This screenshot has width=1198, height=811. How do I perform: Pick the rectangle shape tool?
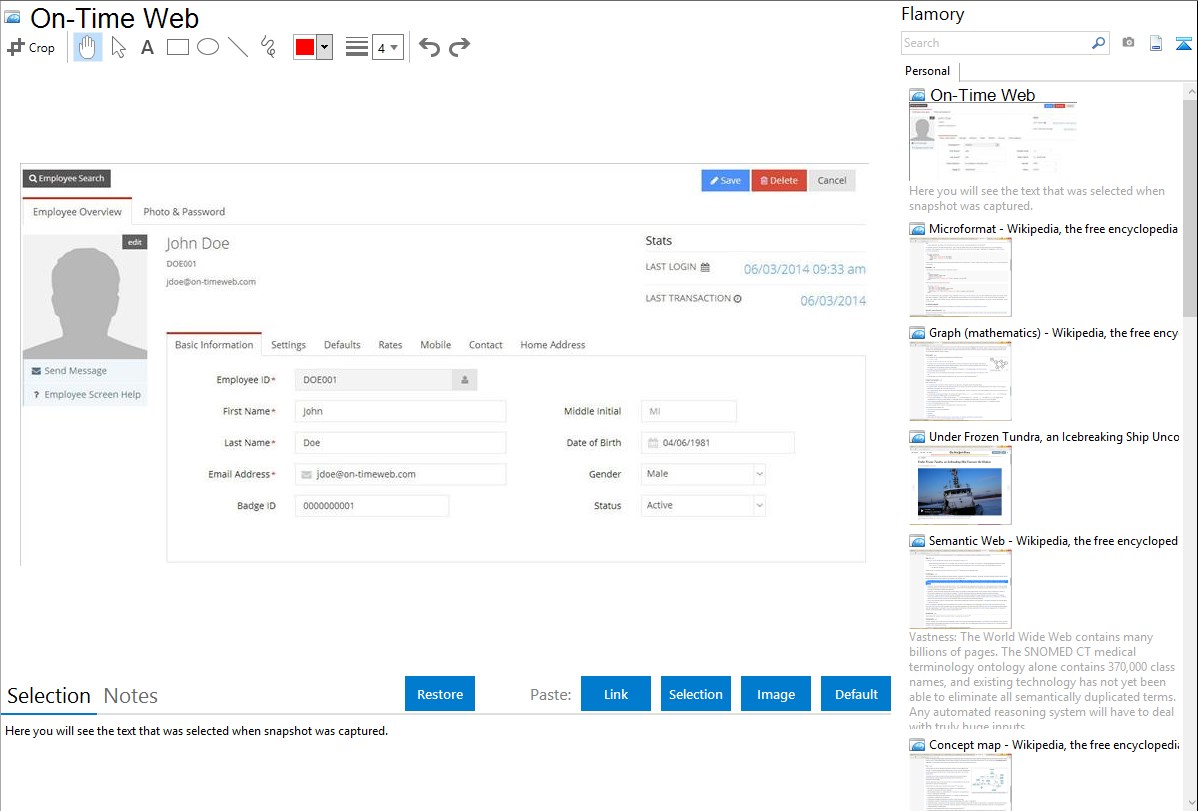(178, 47)
